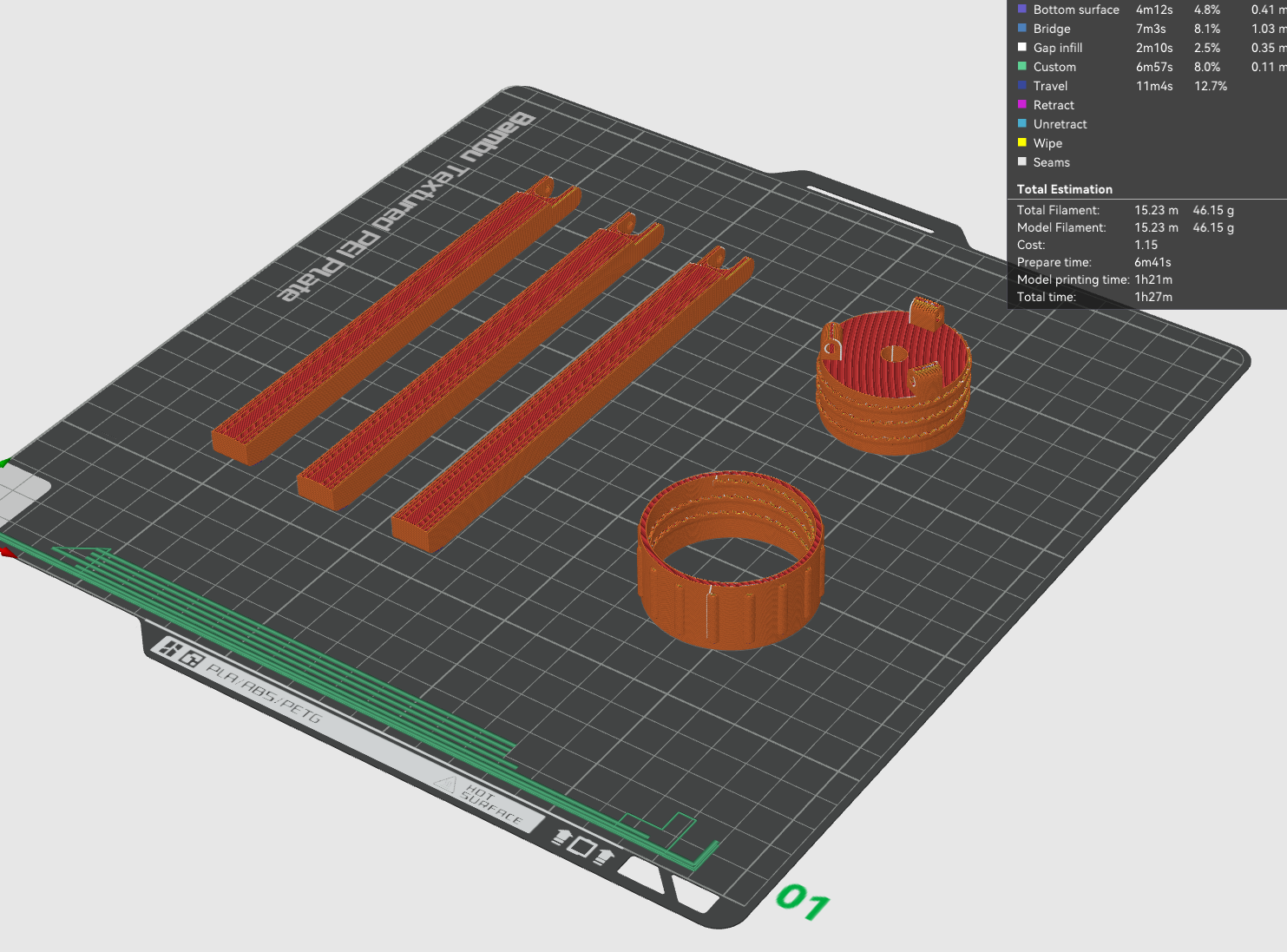1287x952 pixels.
Task: Click the yellow Wipe color swatch
Action: 1022,143
